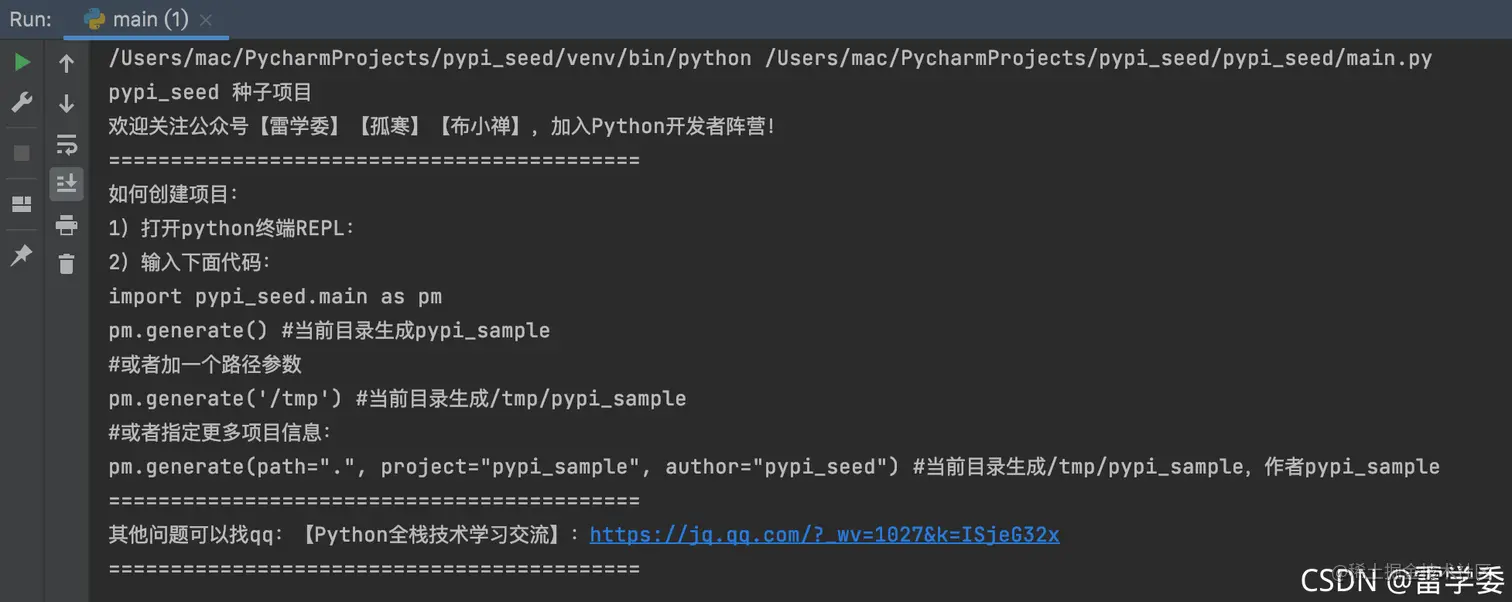This screenshot has height=602, width=1512.
Task: Rerun the main (1) program
Action: (22, 61)
